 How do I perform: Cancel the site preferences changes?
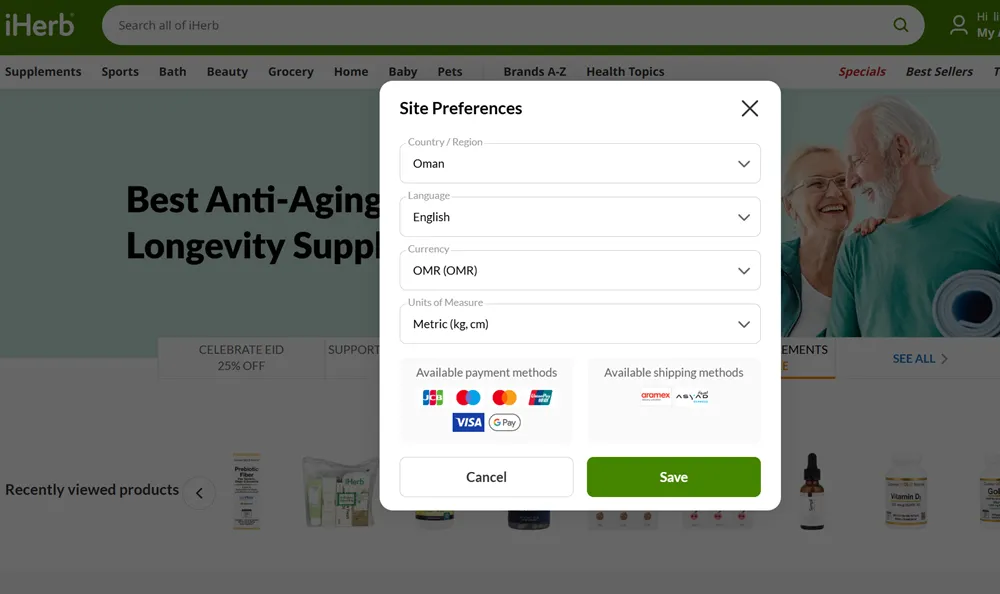point(486,477)
